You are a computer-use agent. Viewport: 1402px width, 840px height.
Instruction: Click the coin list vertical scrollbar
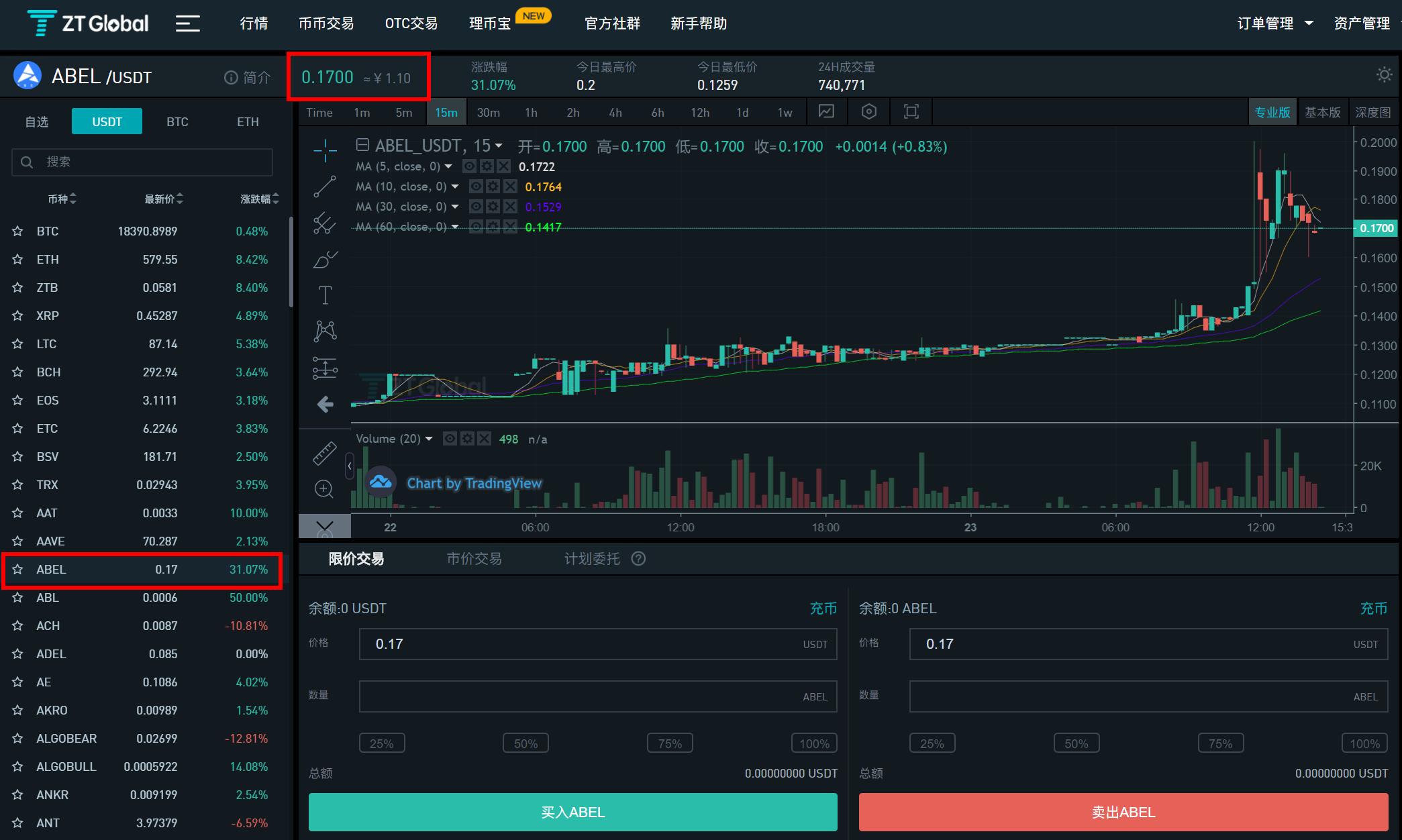coord(291,262)
